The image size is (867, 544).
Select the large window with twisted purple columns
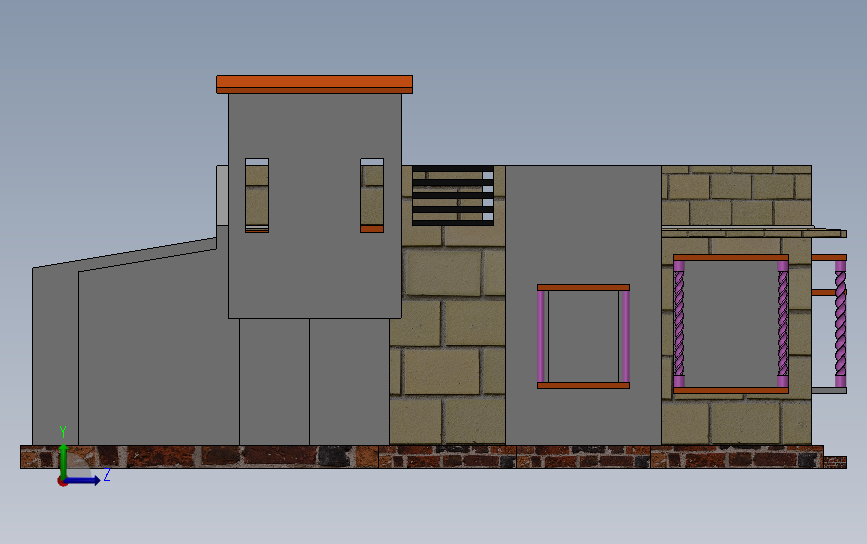click(x=731, y=324)
